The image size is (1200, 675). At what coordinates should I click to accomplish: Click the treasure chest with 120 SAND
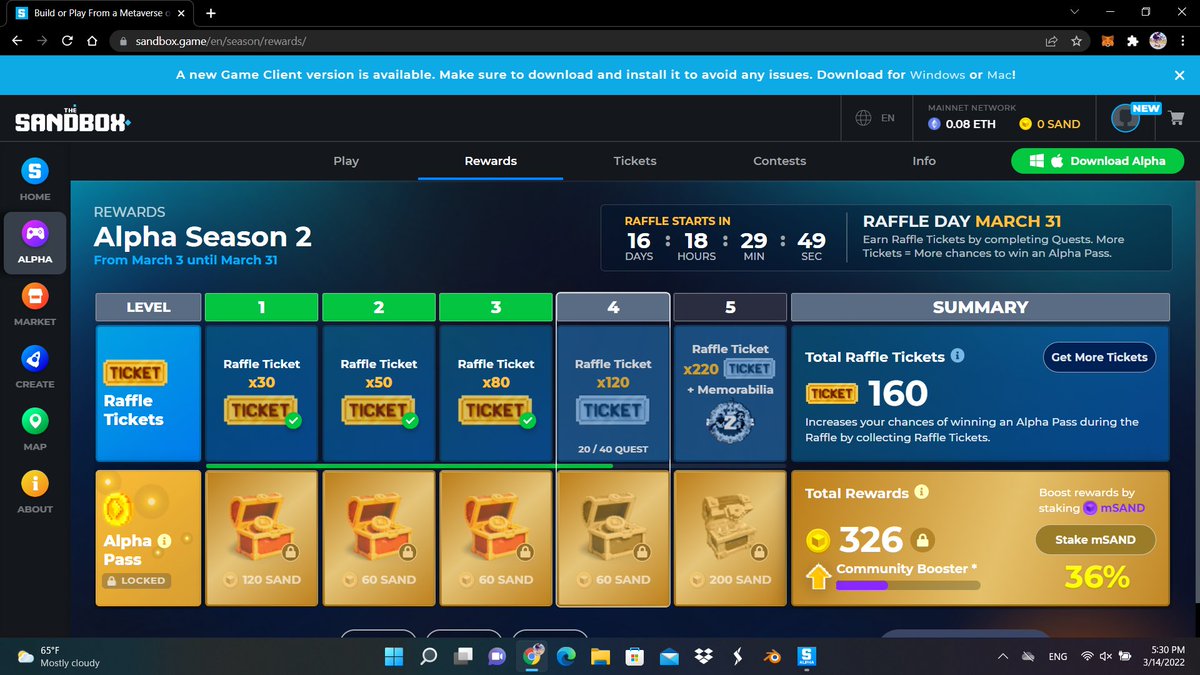coord(261,527)
